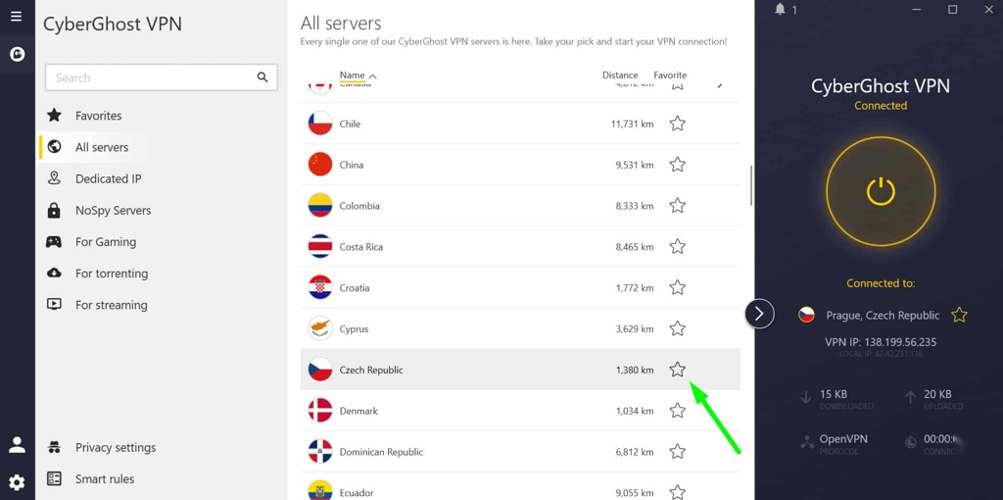Collapse the server list panel with arrow
The image size is (1003, 500).
759,314
